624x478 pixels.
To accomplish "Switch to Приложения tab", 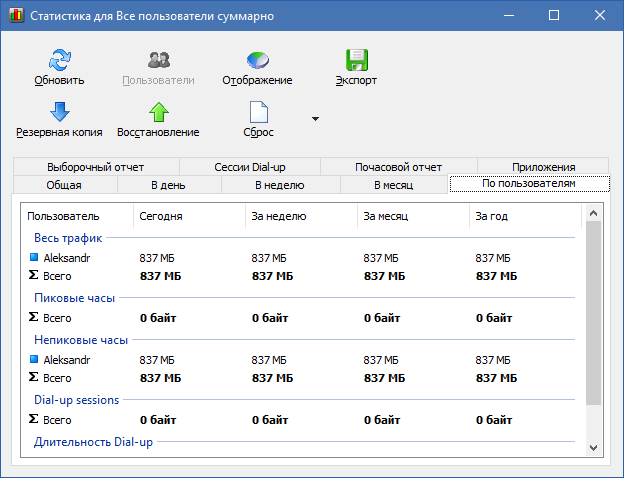I will [543, 167].
